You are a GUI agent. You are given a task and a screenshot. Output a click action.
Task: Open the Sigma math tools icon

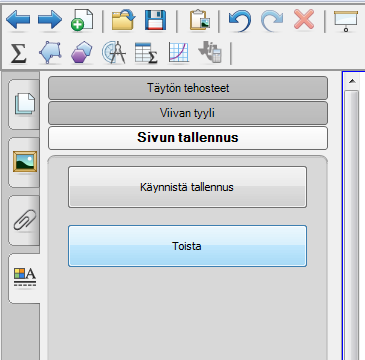coord(18,53)
